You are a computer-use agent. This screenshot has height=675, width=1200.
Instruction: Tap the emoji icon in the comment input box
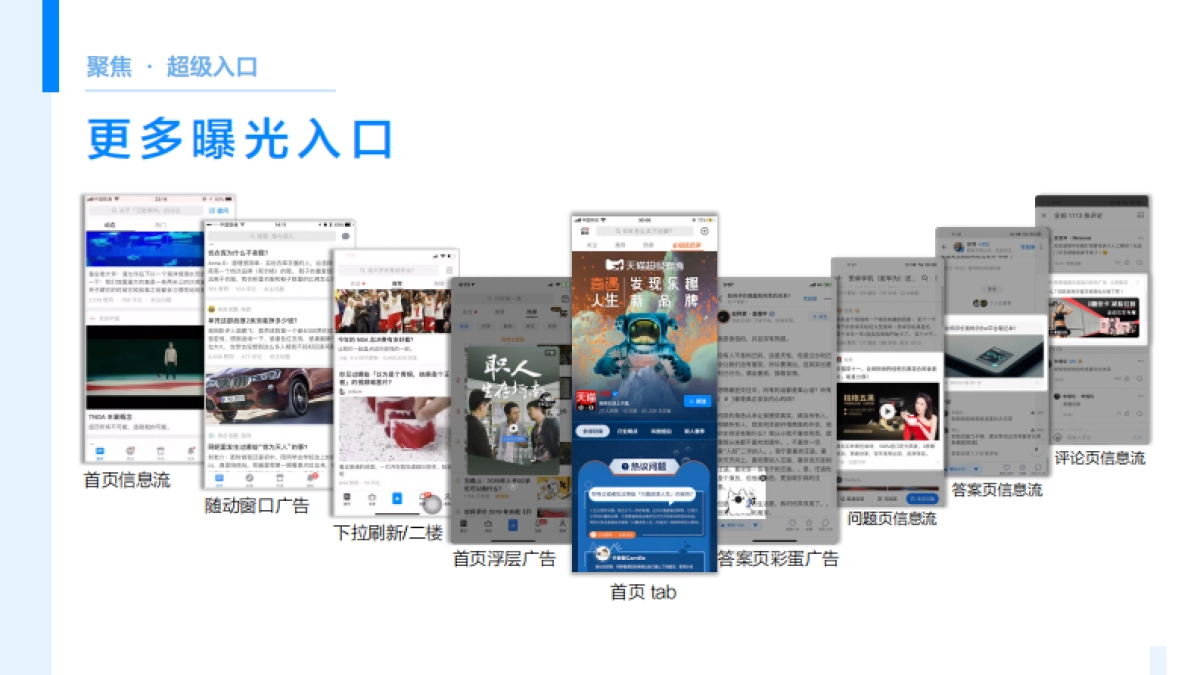click(x=1058, y=437)
